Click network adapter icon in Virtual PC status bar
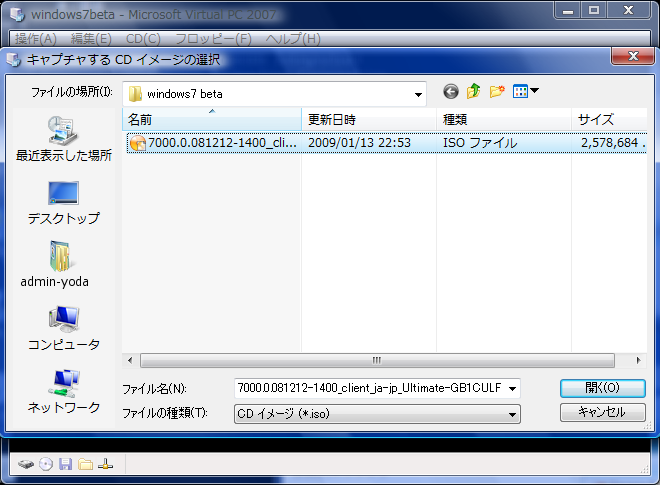Screen dimensions: 660x485 tap(105, 464)
